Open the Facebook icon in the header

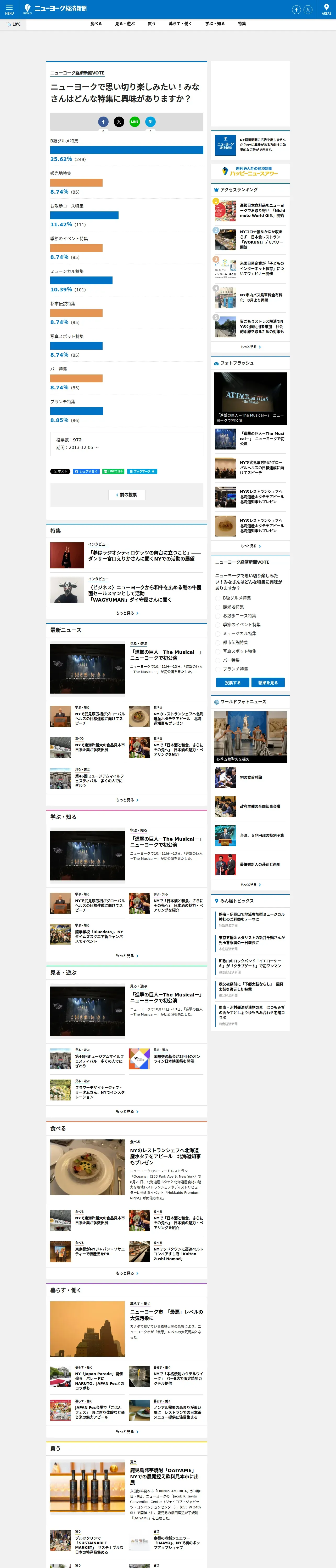pos(296,9)
